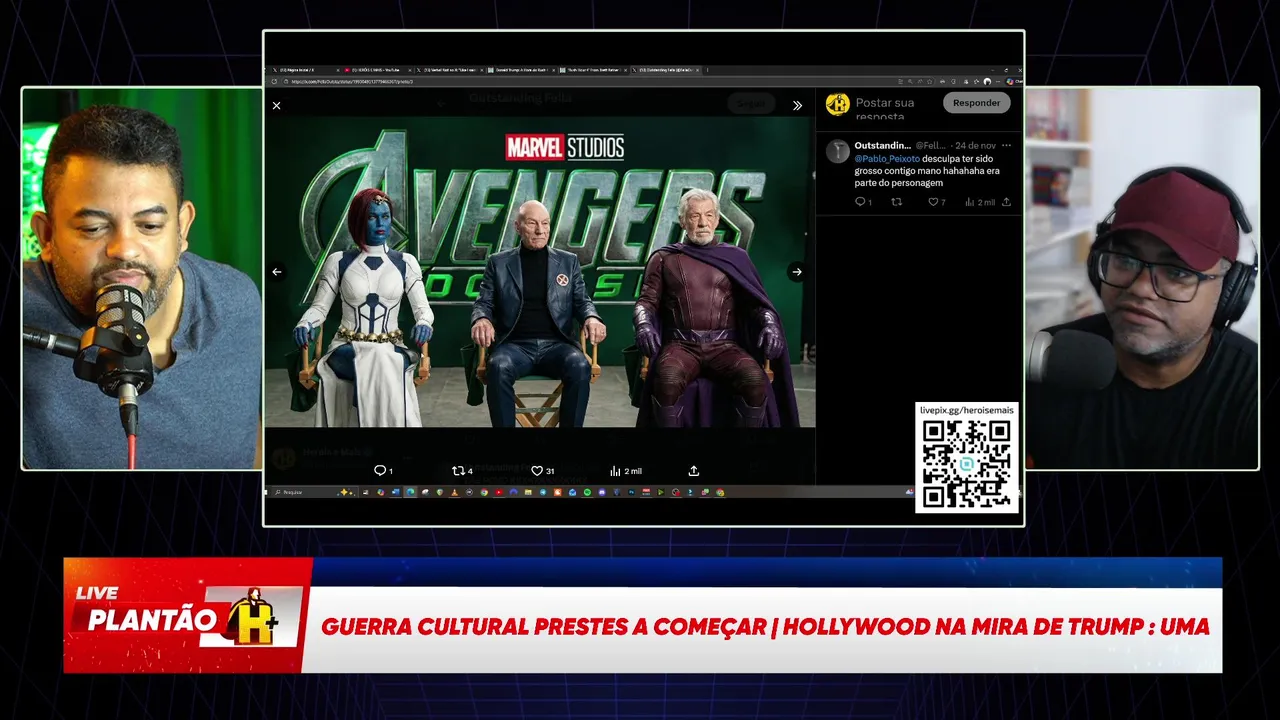The height and width of the screenshot is (720, 1280).
Task: Open the Outstandin... display name link
Action: [882, 146]
